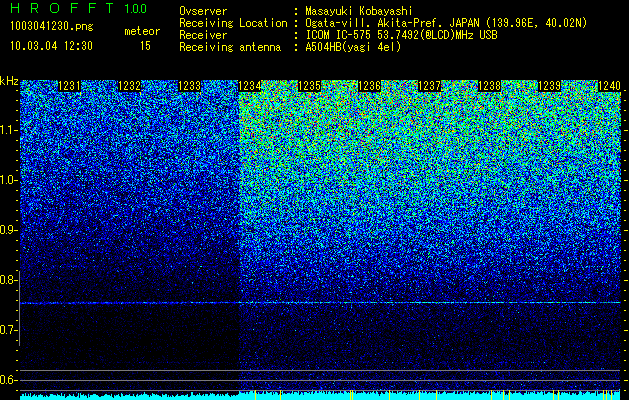Select the 1232 time marker label
Image resolution: width=629 pixels, height=400 pixels.
130,86
